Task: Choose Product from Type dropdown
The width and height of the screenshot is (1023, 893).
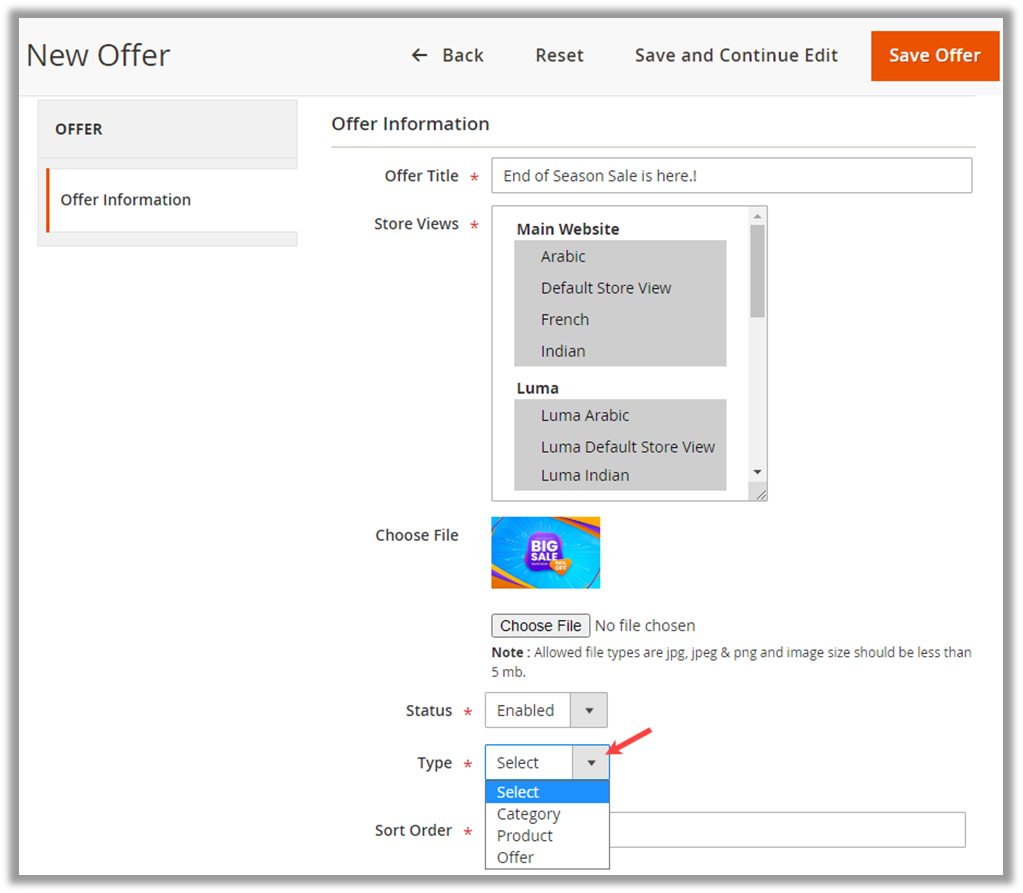Action: [525, 836]
